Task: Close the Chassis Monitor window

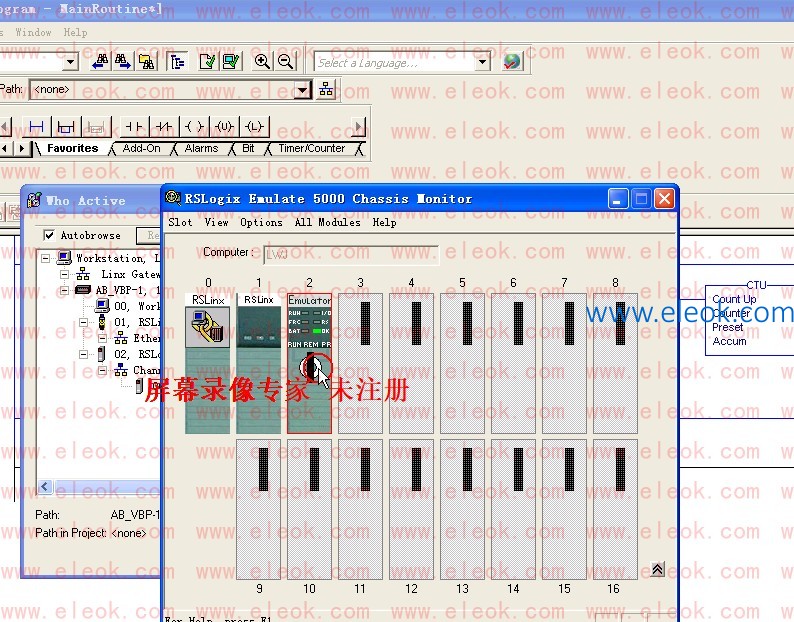Action: pos(664,199)
